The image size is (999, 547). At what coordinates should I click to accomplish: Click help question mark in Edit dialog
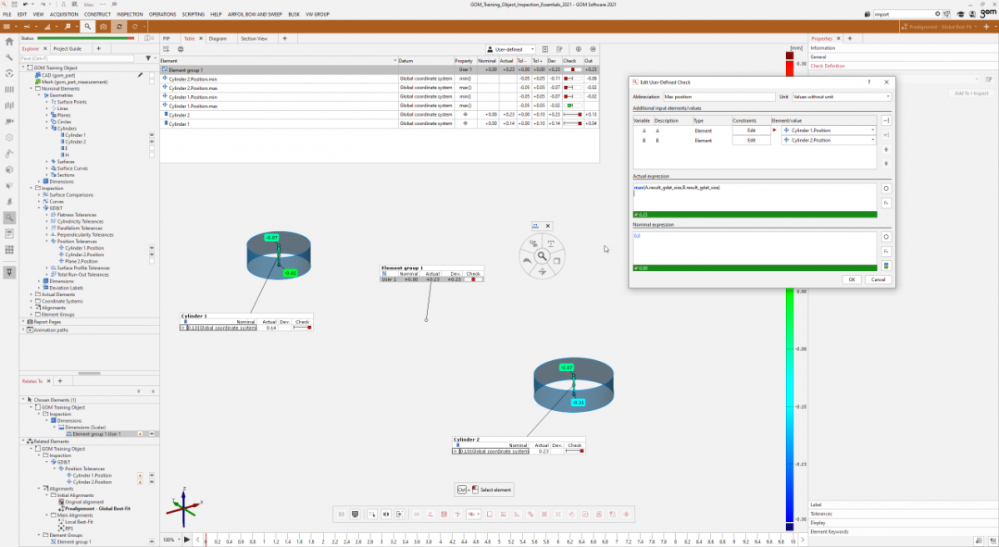coord(868,82)
